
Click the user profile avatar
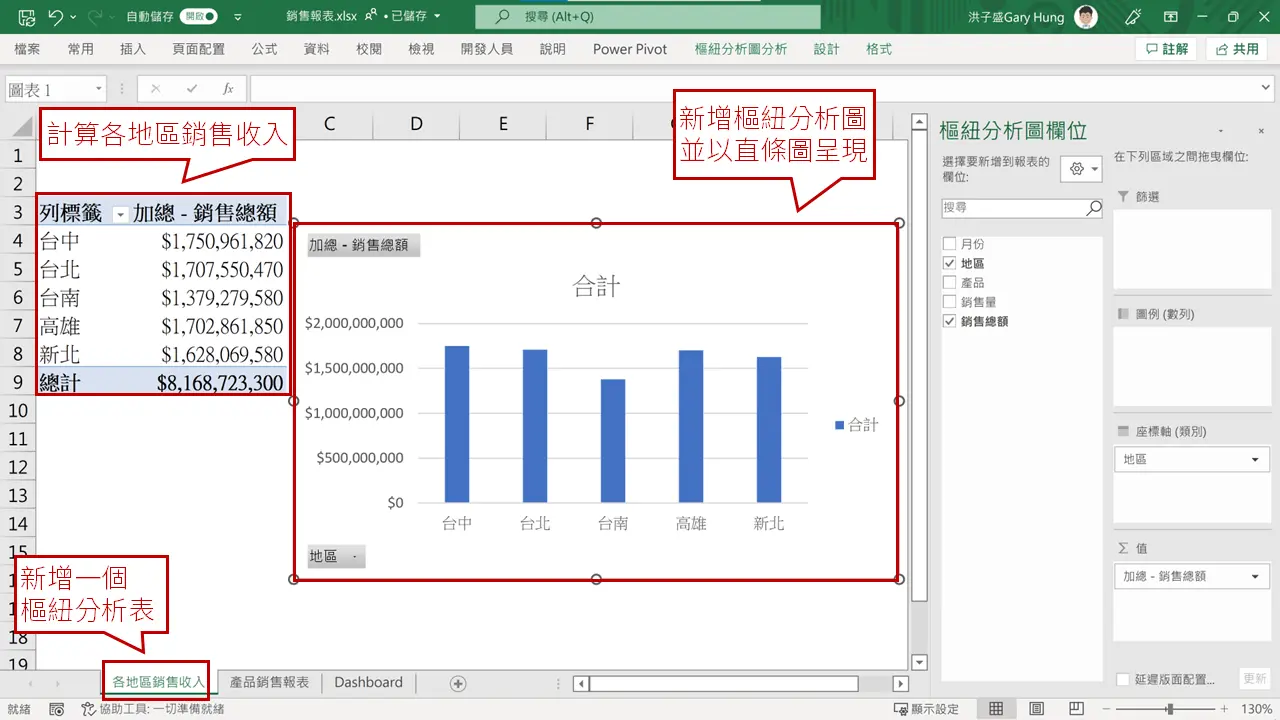(x=1086, y=17)
